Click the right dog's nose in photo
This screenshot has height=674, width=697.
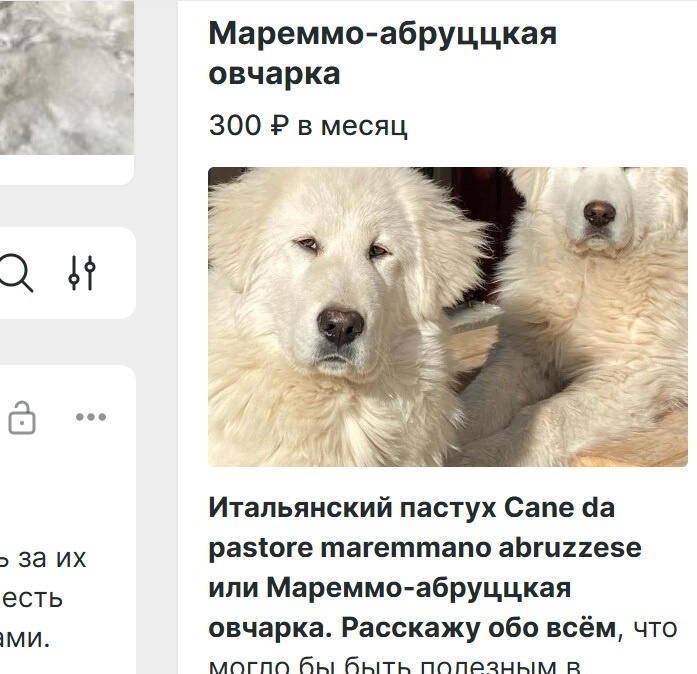coord(600,214)
